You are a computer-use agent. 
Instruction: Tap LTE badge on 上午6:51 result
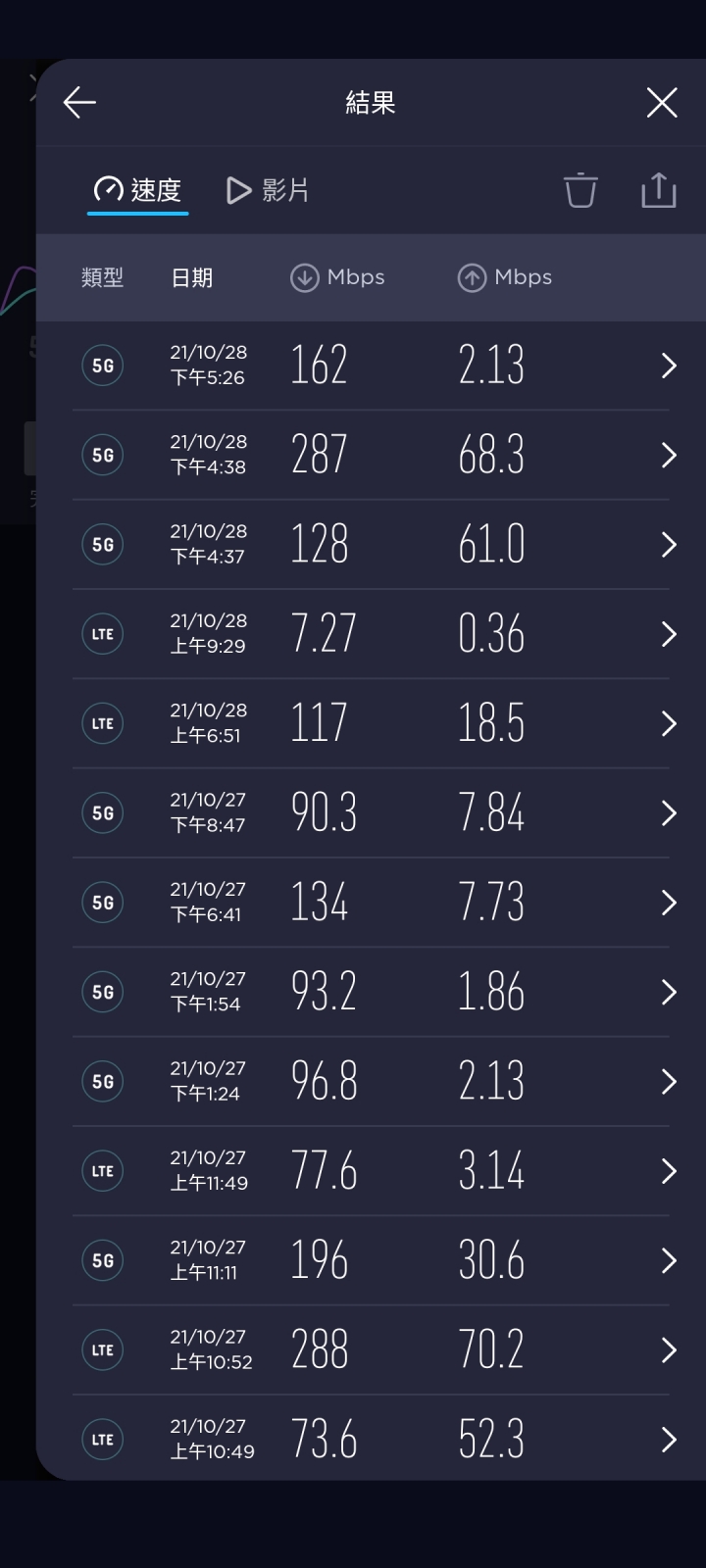tap(103, 723)
